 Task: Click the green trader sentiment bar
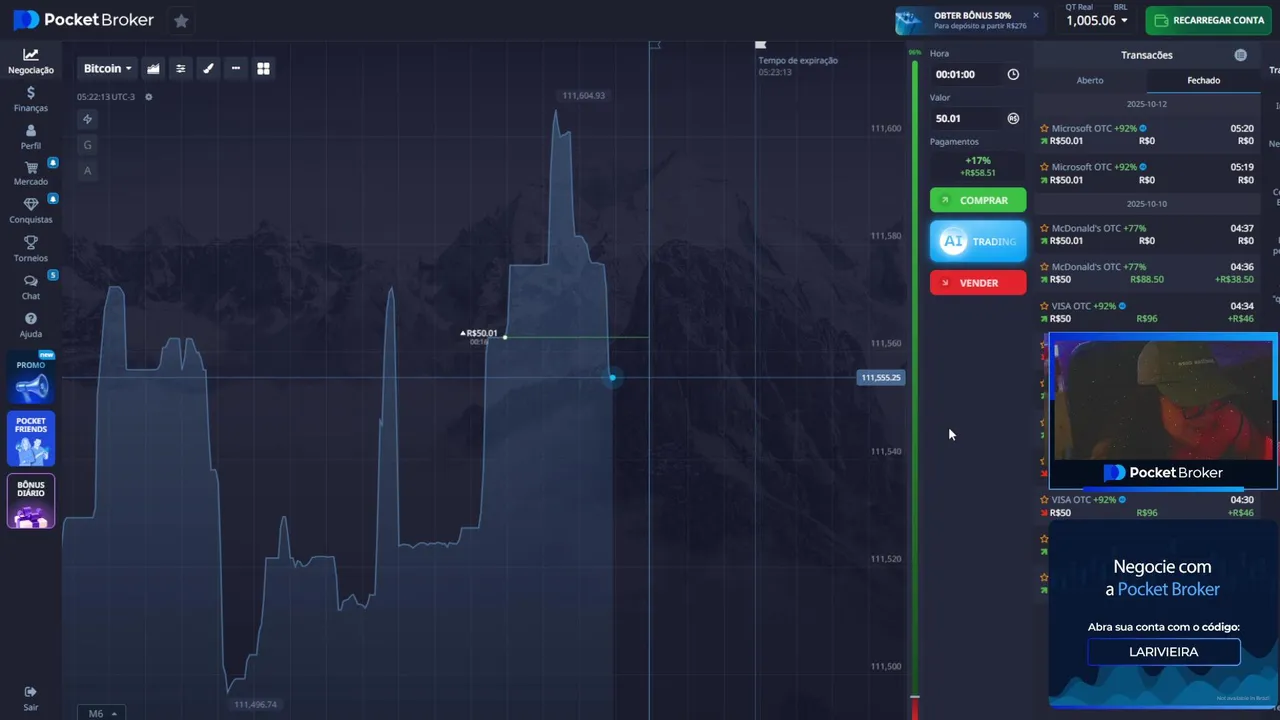[914, 377]
